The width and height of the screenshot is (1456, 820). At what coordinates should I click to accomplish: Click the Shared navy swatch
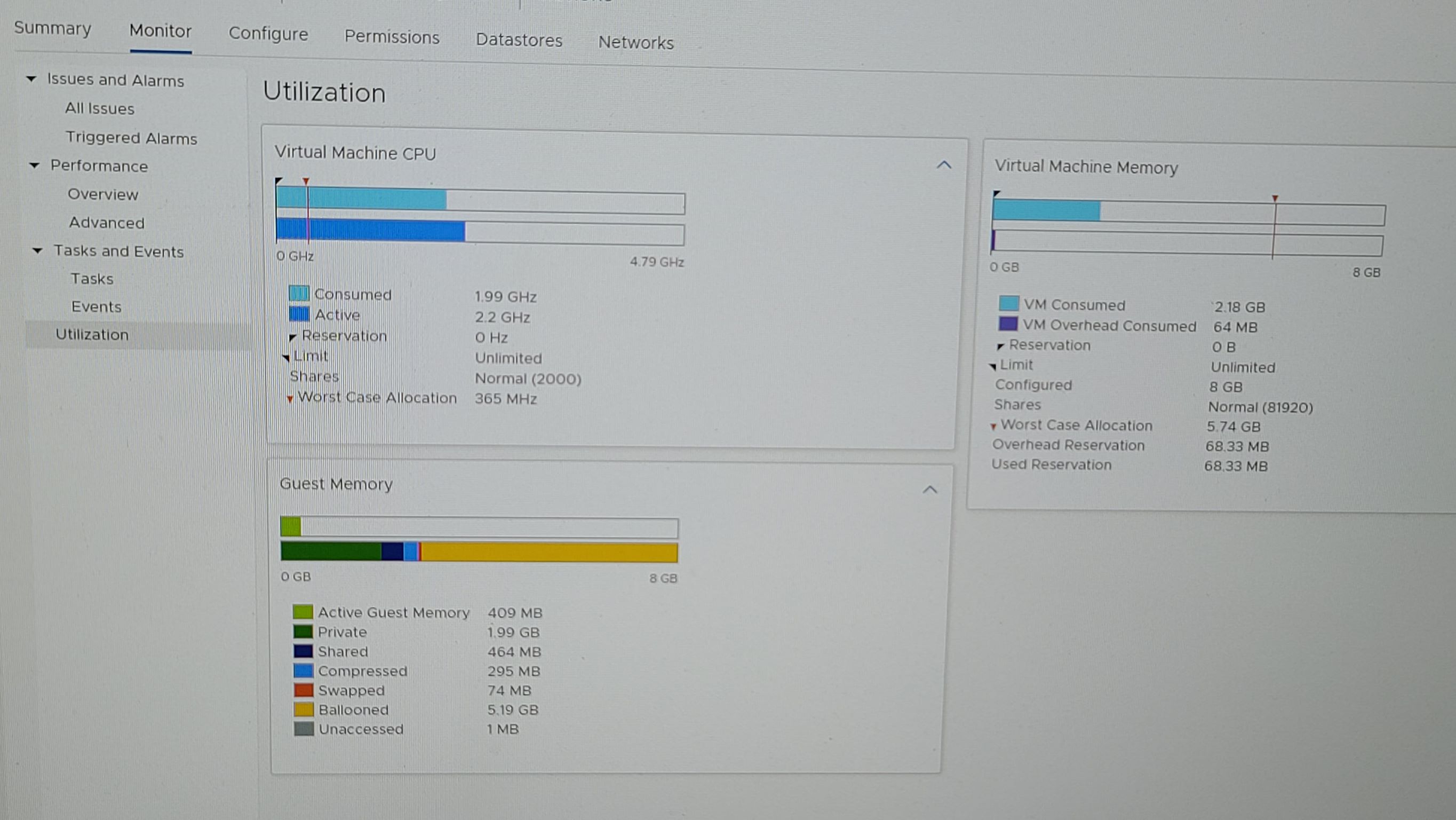pos(303,650)
